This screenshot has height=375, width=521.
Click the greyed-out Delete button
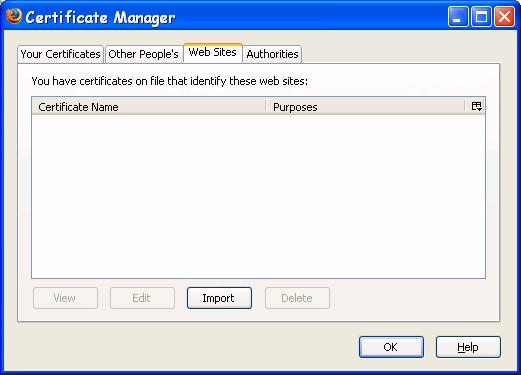[297, 298]
